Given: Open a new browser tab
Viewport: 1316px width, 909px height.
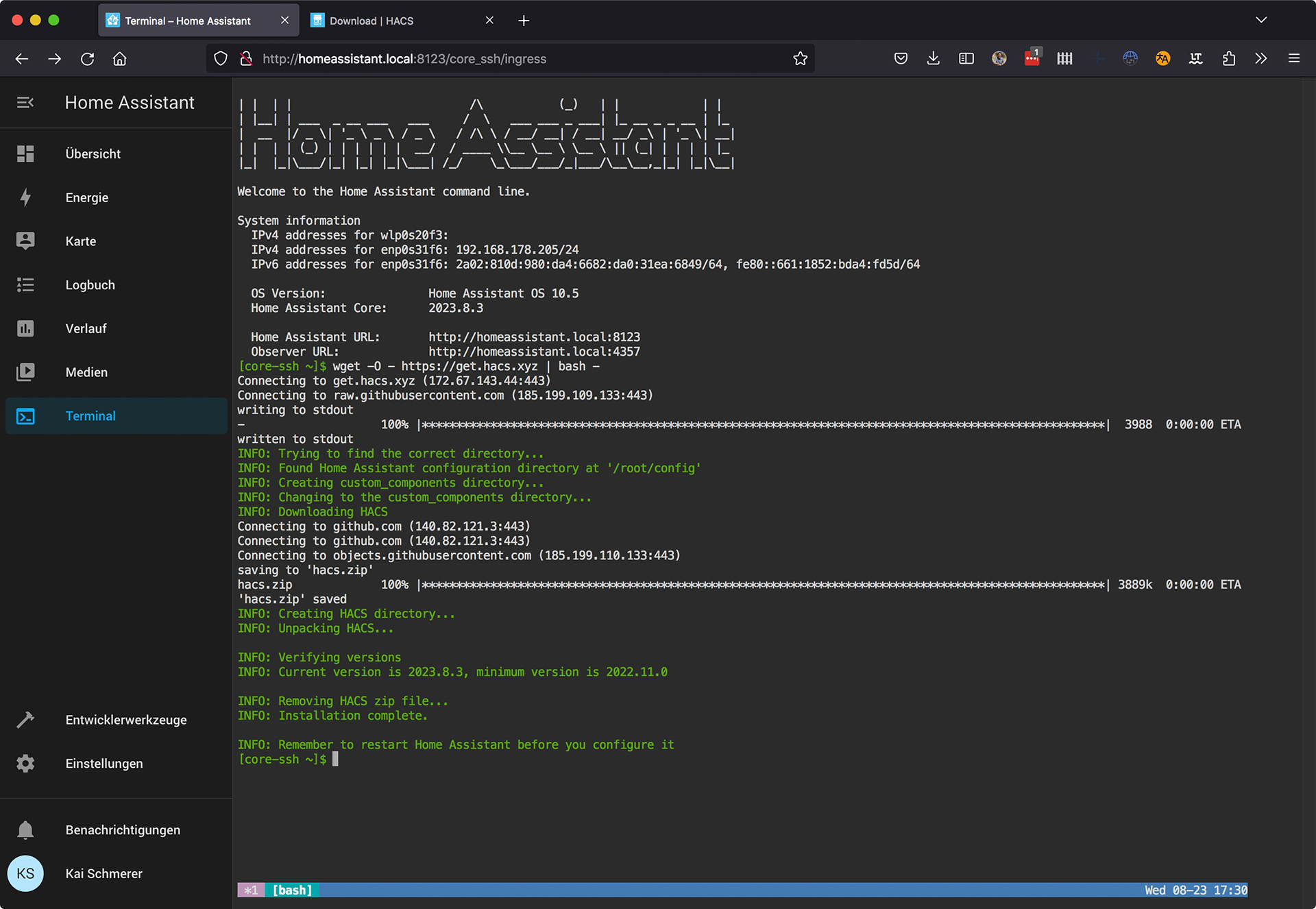Looking at the screenshot, I should click(x=524, y=21).
